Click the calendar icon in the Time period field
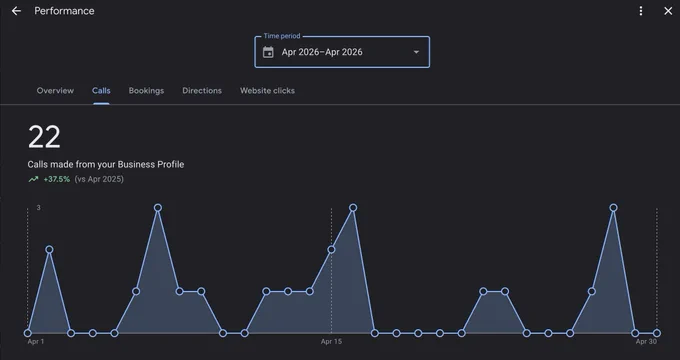The height and width of the screenshot is (360, 680). tap(268, 52)
